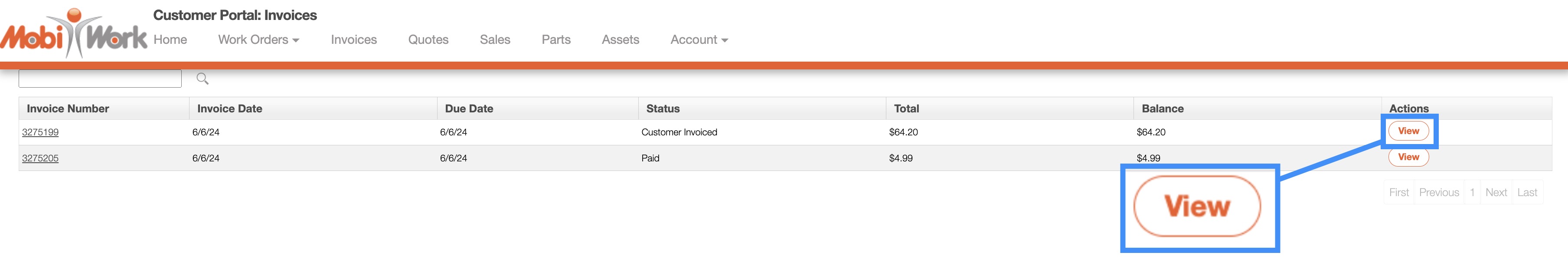Click the search magnifier icon
Viewport: 1568px width, 269px height.
pos(203,79)
